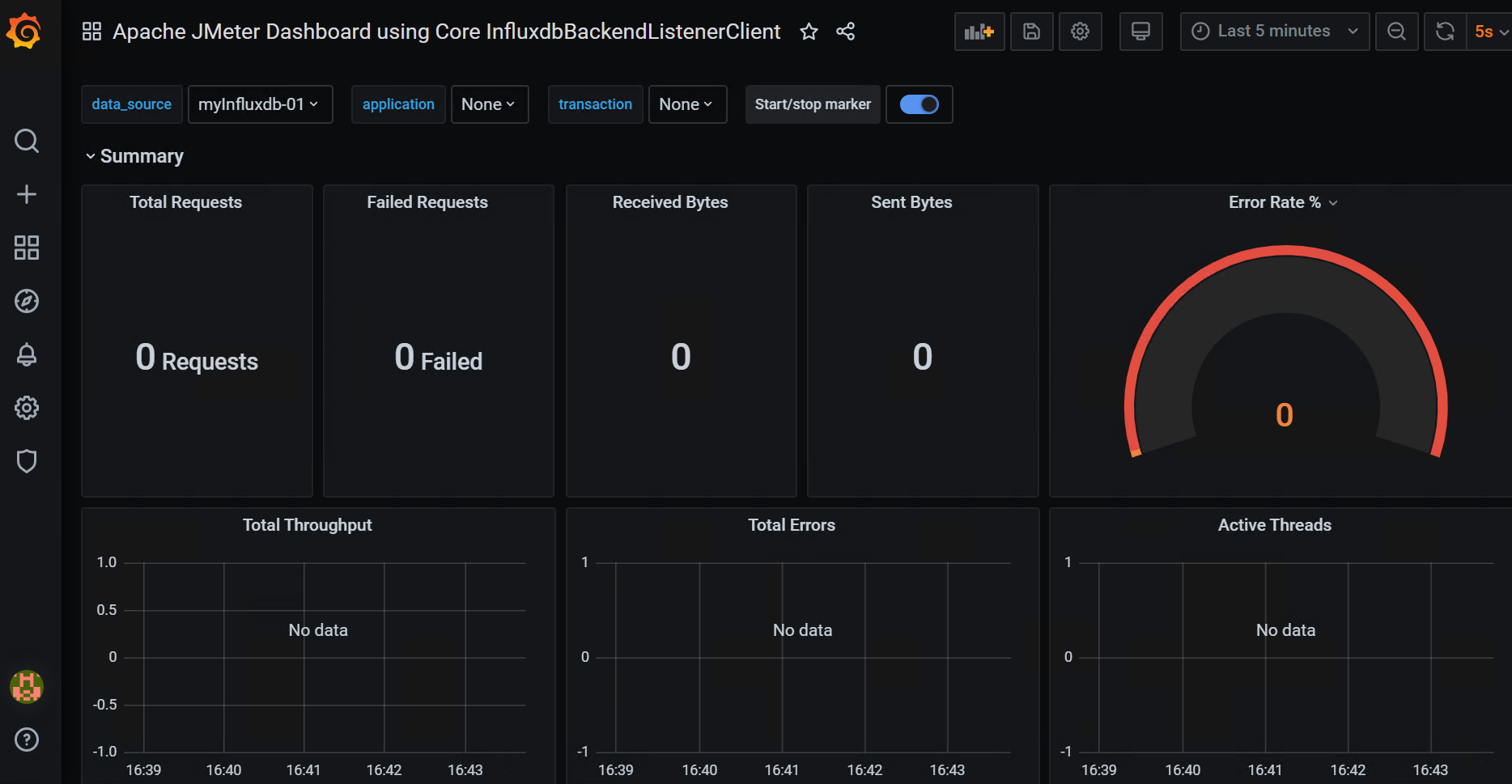
Task: Open the search dashboards icon
Action: click(x=27, y=141)
